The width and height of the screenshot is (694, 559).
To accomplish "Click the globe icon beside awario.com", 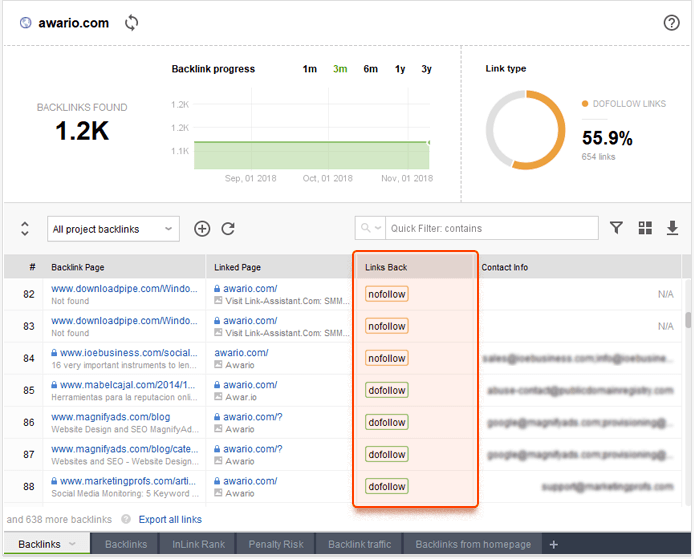I will click(26, 23).
